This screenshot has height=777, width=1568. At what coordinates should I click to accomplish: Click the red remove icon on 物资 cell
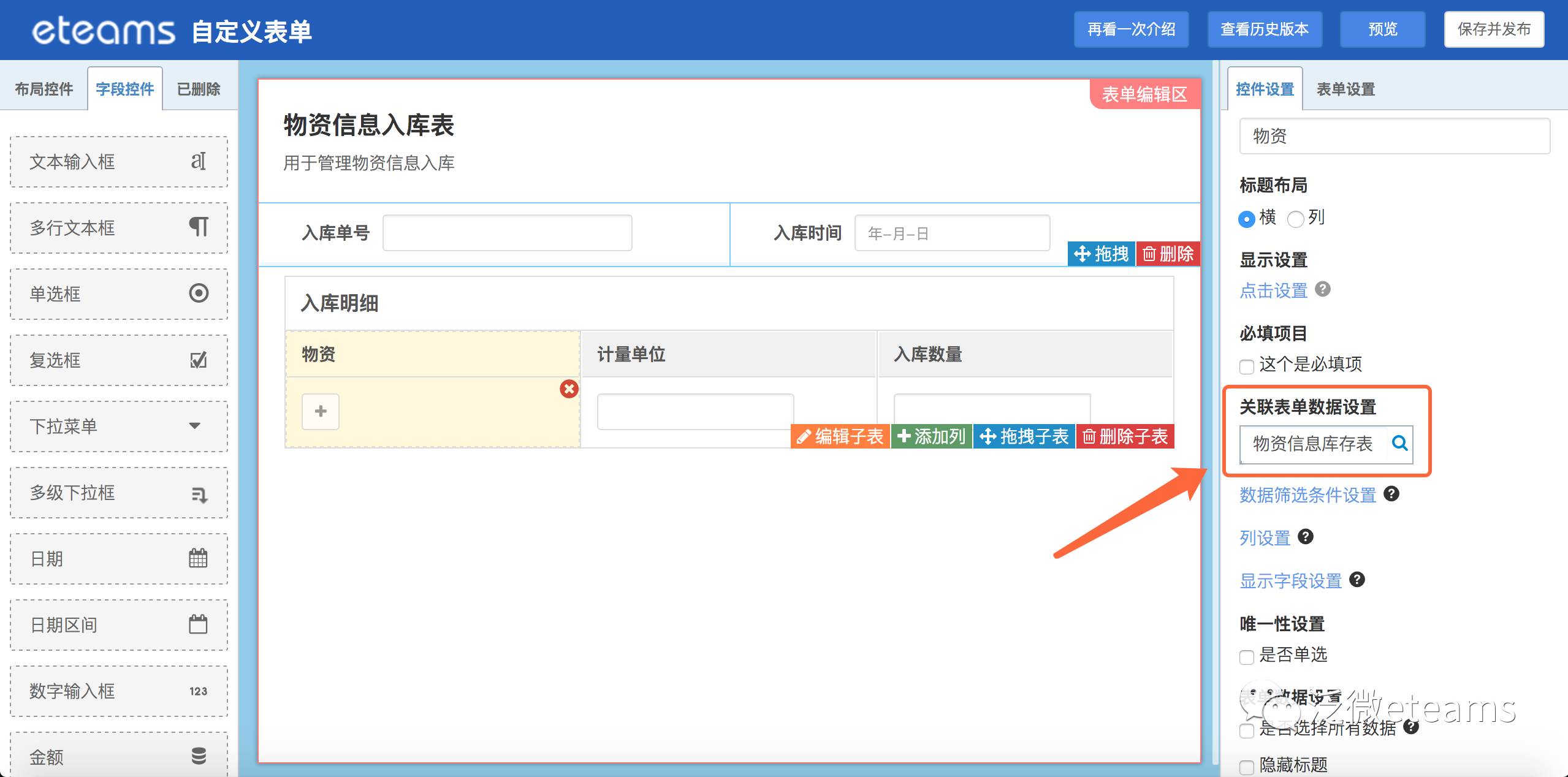569,389
